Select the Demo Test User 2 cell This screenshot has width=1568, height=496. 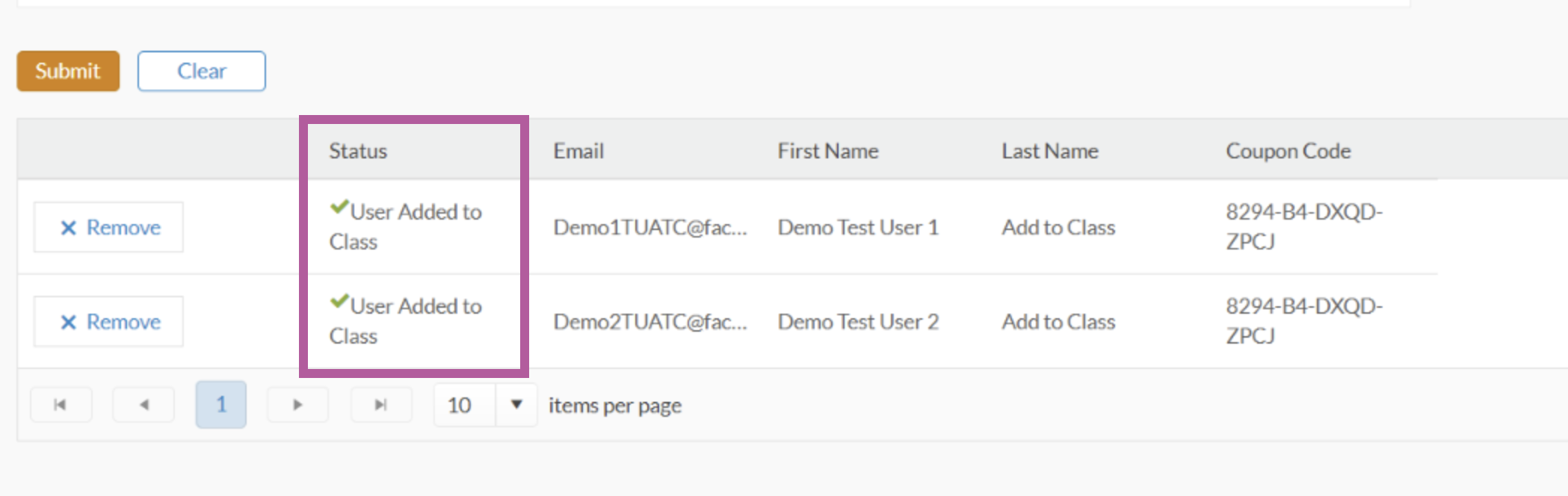(858, 322)
